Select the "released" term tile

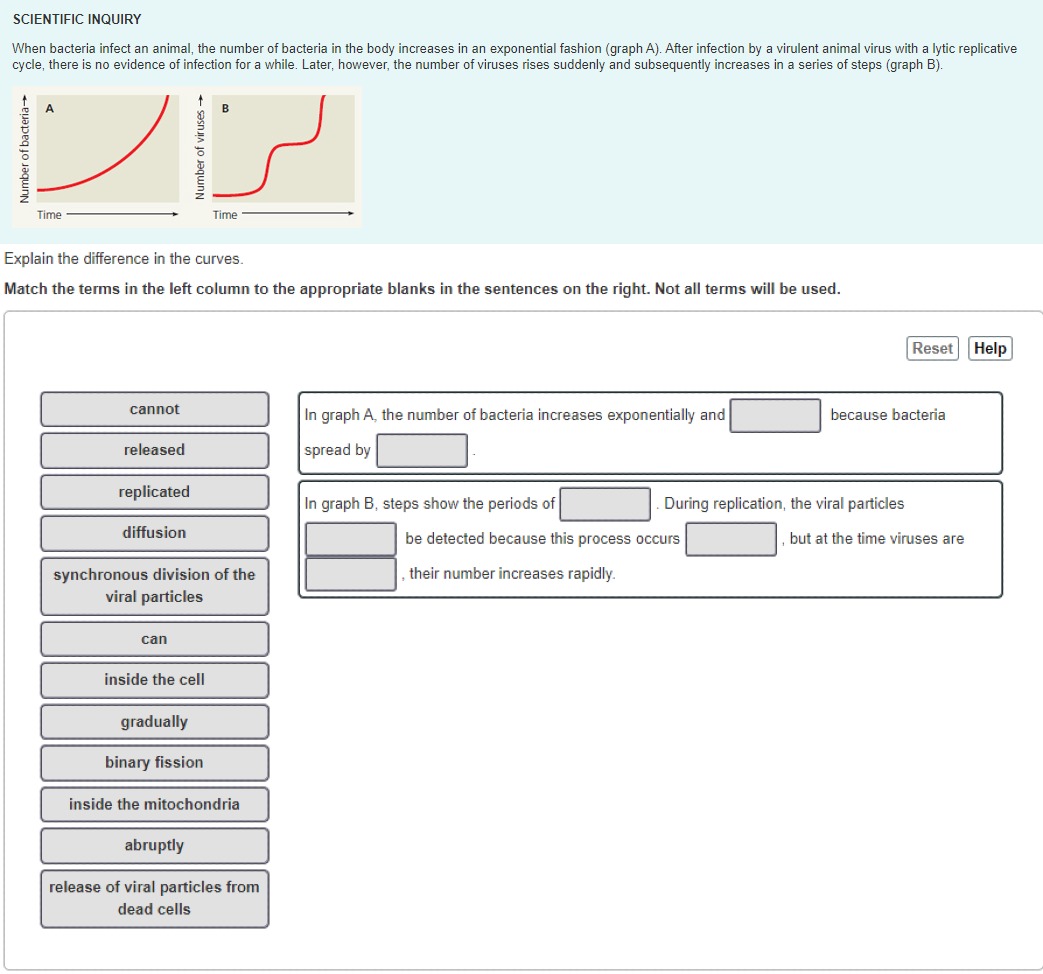(154, 450)
